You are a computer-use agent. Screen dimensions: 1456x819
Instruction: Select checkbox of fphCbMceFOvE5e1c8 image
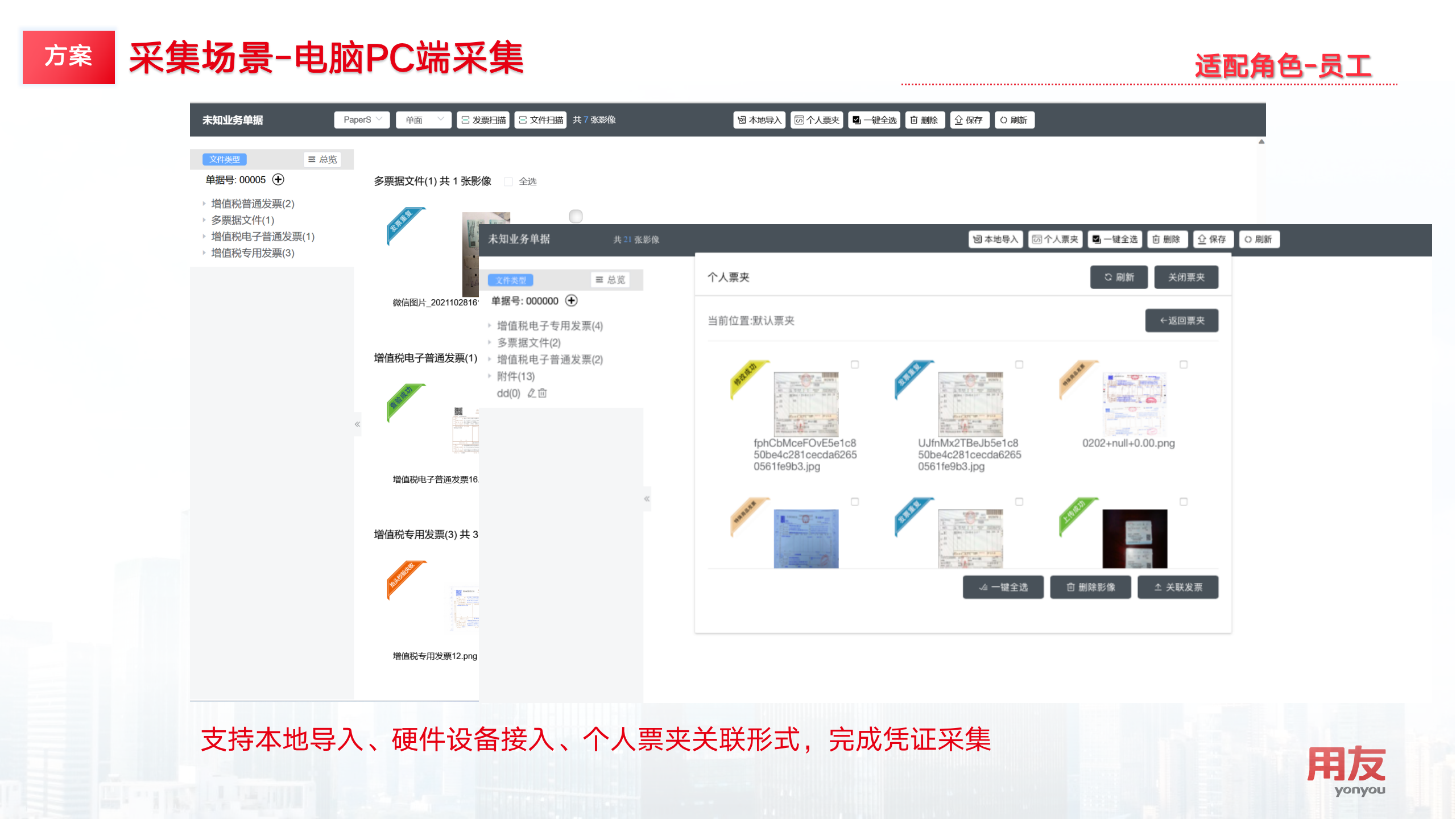tap(855, 365)
